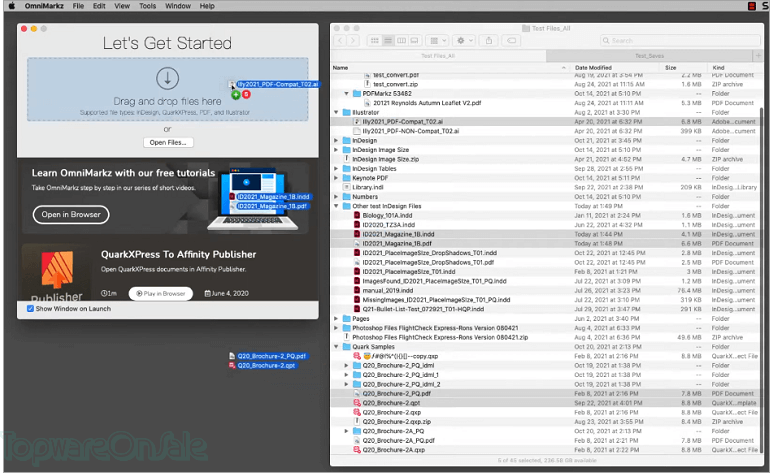770x473 pixels.
Task: Open the Edit menu
Action: point(99,6)
